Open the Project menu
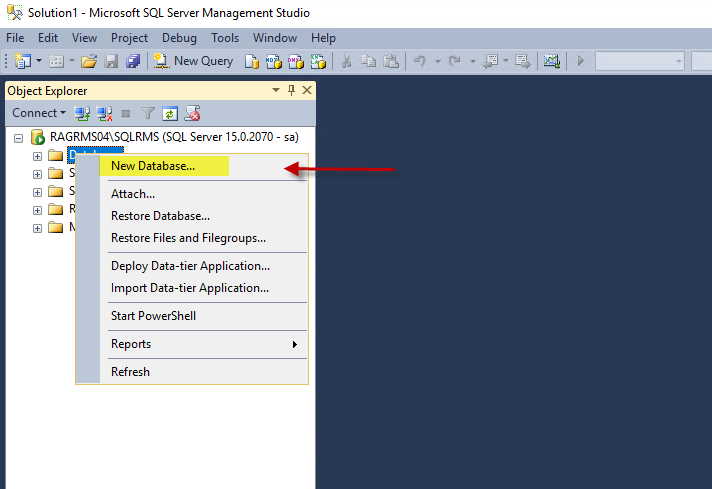712x489 pixels. coord(129,38)
